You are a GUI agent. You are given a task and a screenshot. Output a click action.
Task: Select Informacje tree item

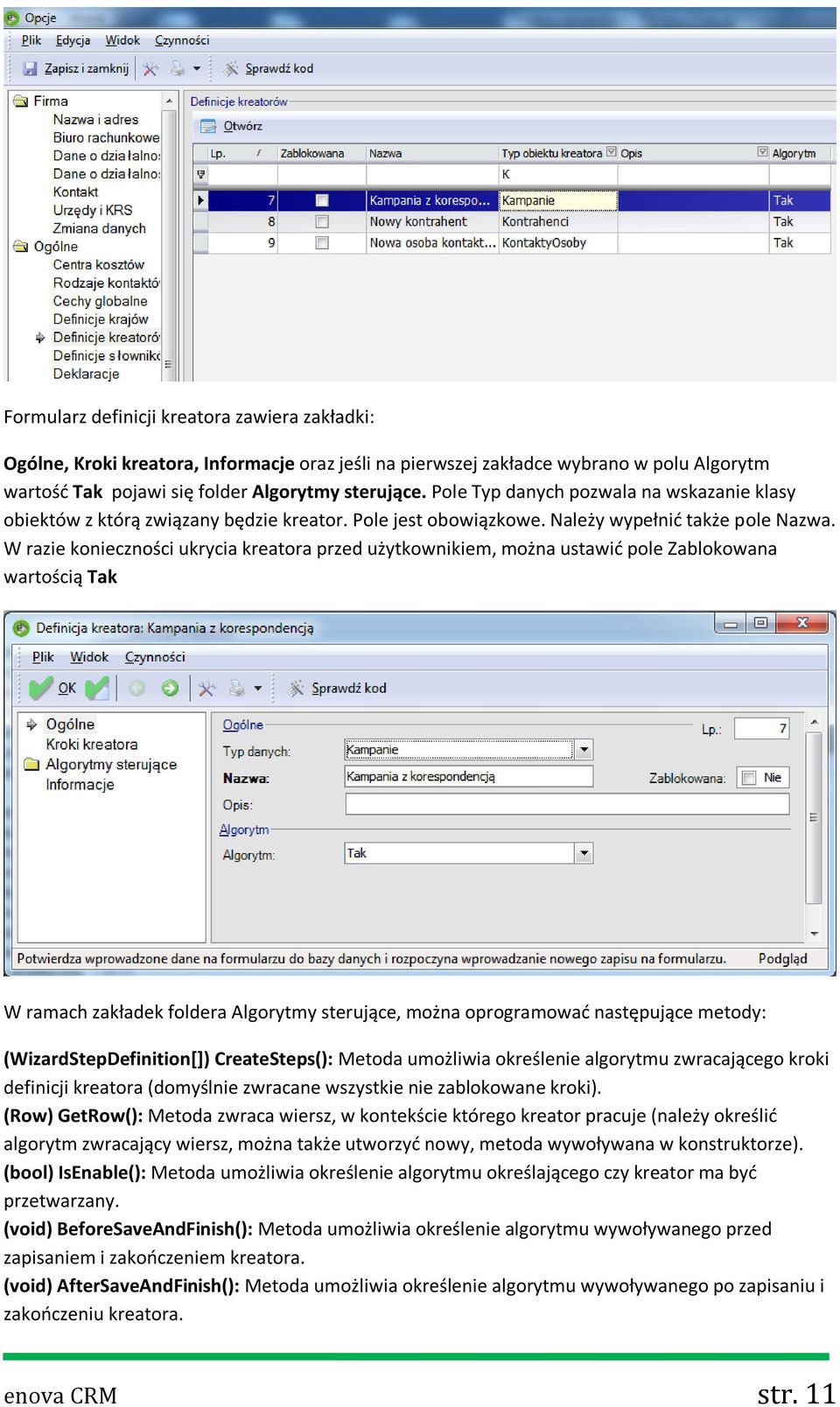click(x=80, y=785)
